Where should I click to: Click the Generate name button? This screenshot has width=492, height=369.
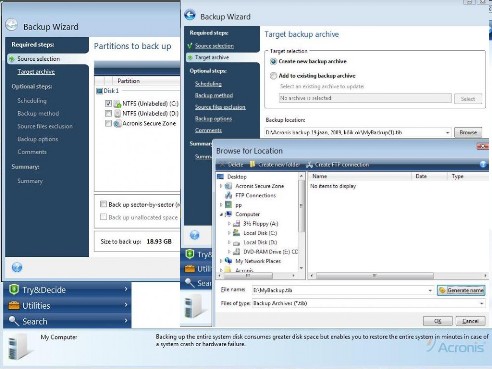click(x=461, y=290)
